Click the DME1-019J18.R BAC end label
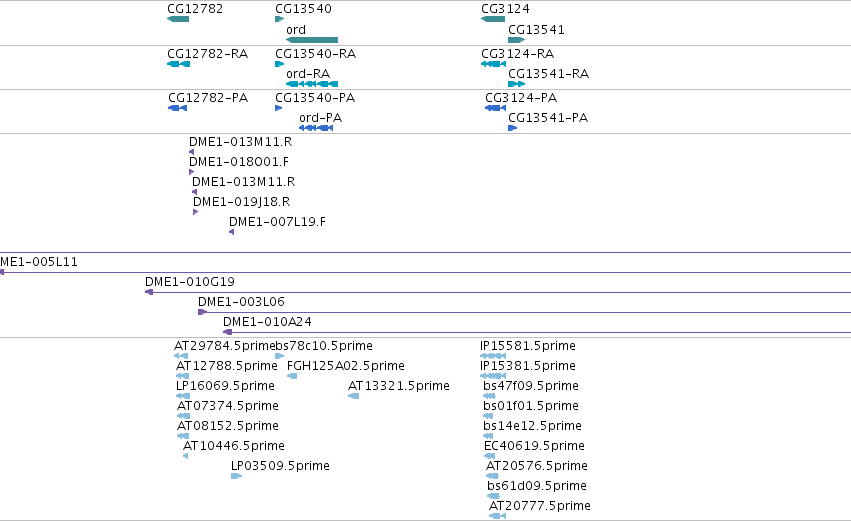The image size is (851, 521). click(x=242, y=202)
